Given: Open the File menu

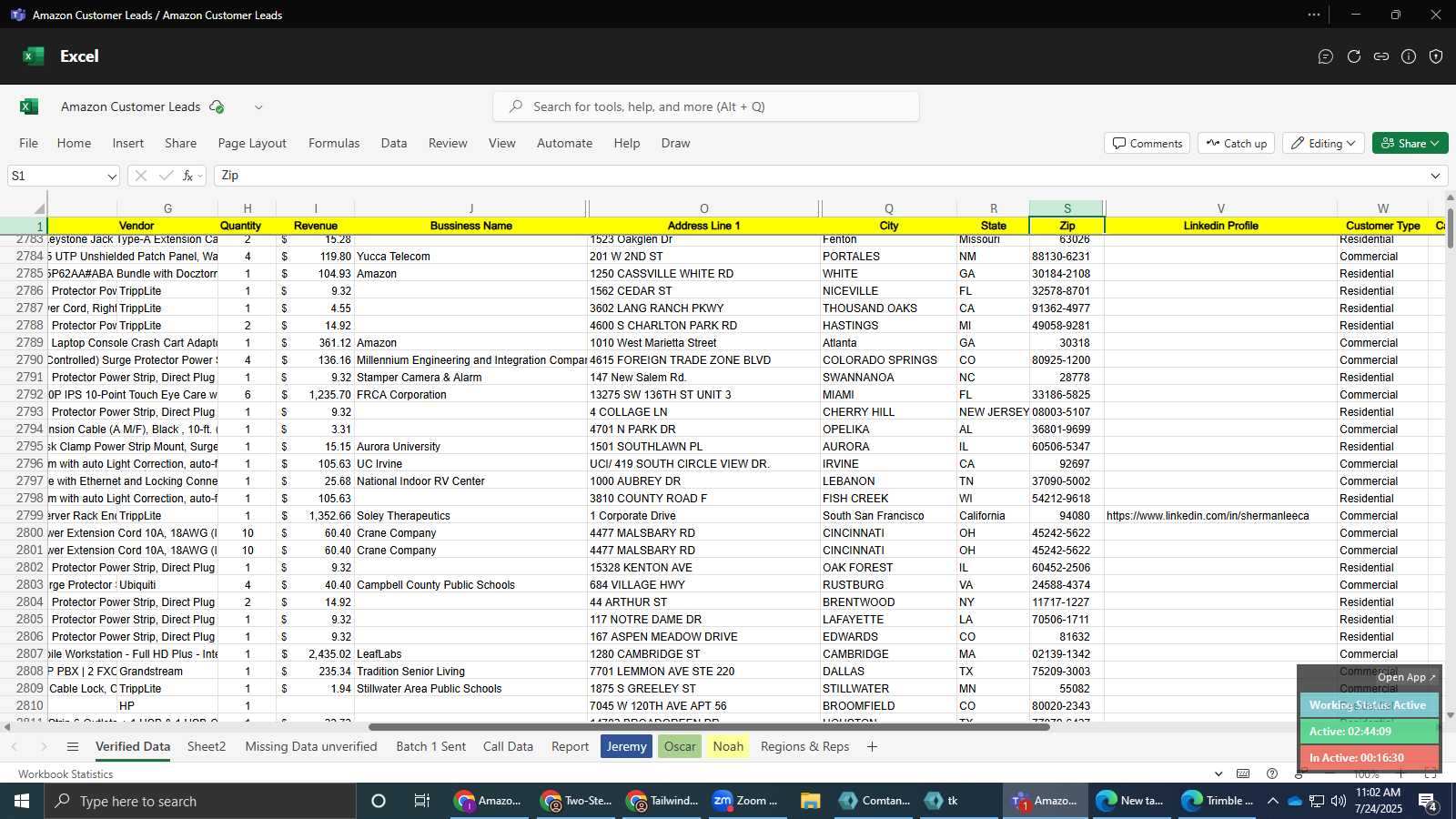Looking at the screenshot, I should tap(29, 143).
